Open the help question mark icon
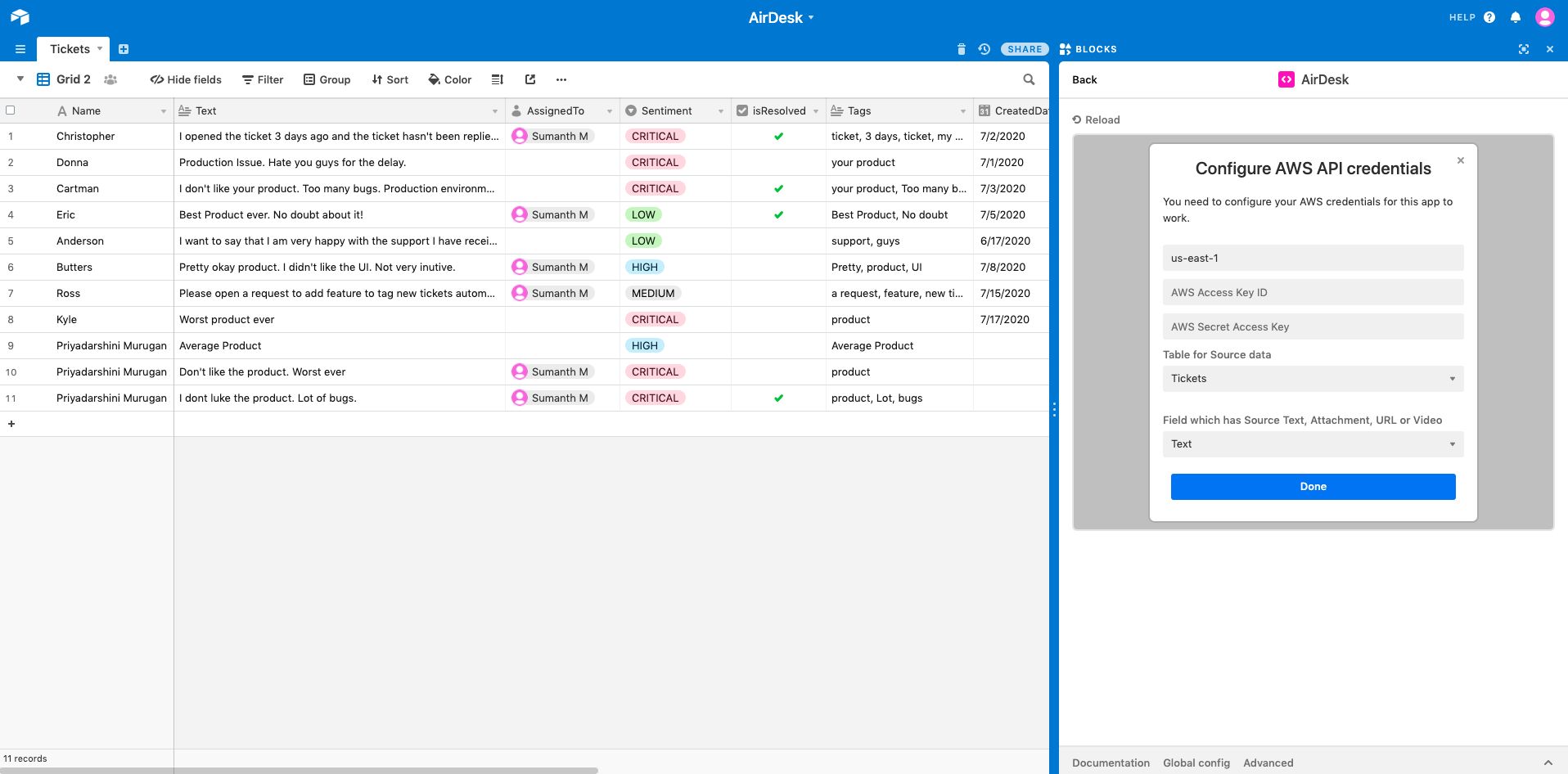Screen dimensions: 1568x774 1489,17
